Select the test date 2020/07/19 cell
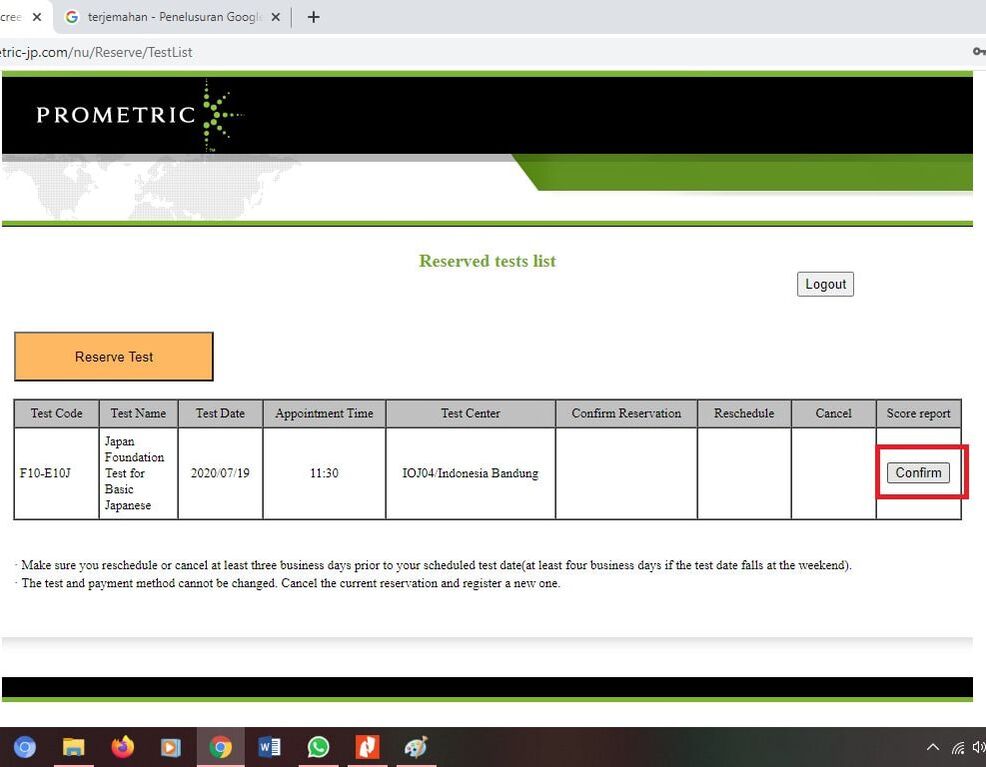The height and width of the screenshot is (767, 986). [x=220, y=473]
